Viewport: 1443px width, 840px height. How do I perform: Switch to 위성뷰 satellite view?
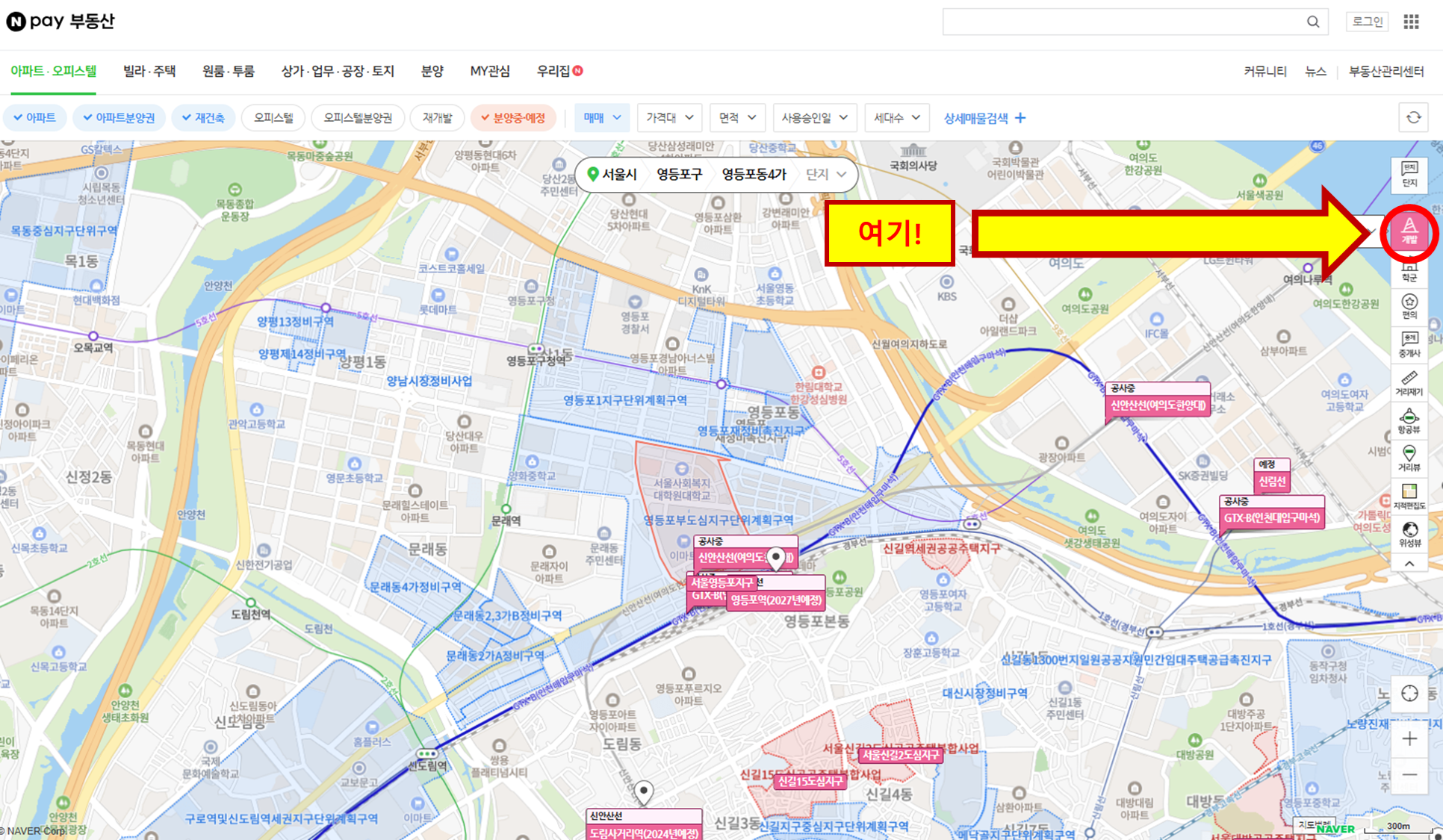(x=1409, y=534)
